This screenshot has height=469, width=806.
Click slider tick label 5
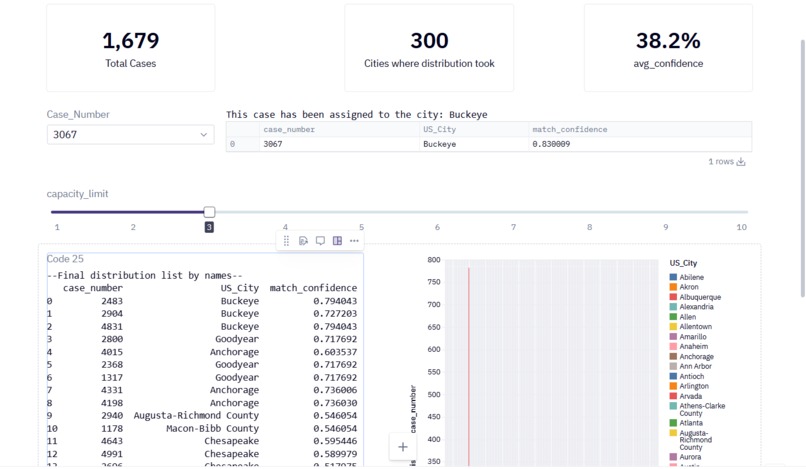[x=361, y=227]
